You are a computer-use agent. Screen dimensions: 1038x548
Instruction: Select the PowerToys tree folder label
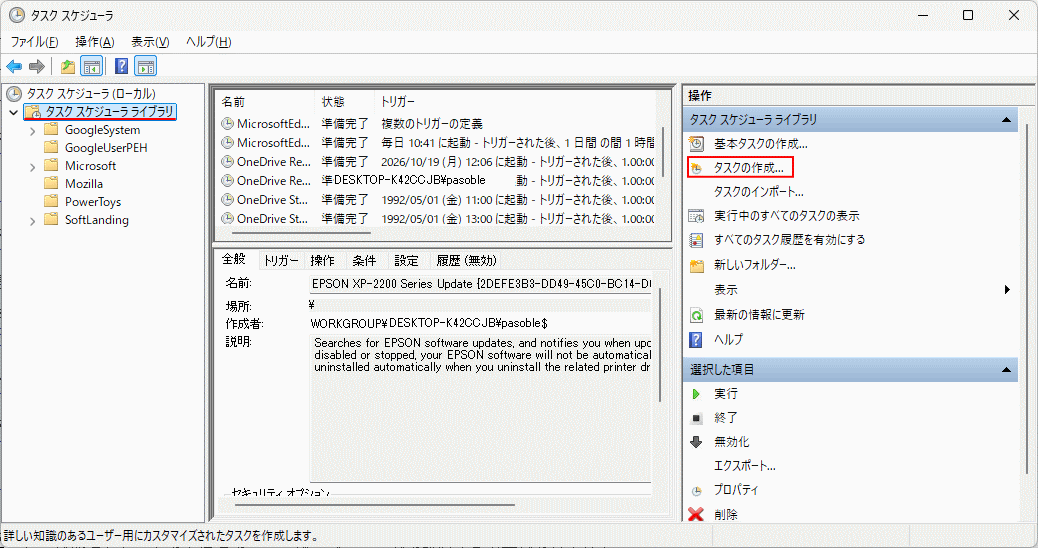(93, 202)
